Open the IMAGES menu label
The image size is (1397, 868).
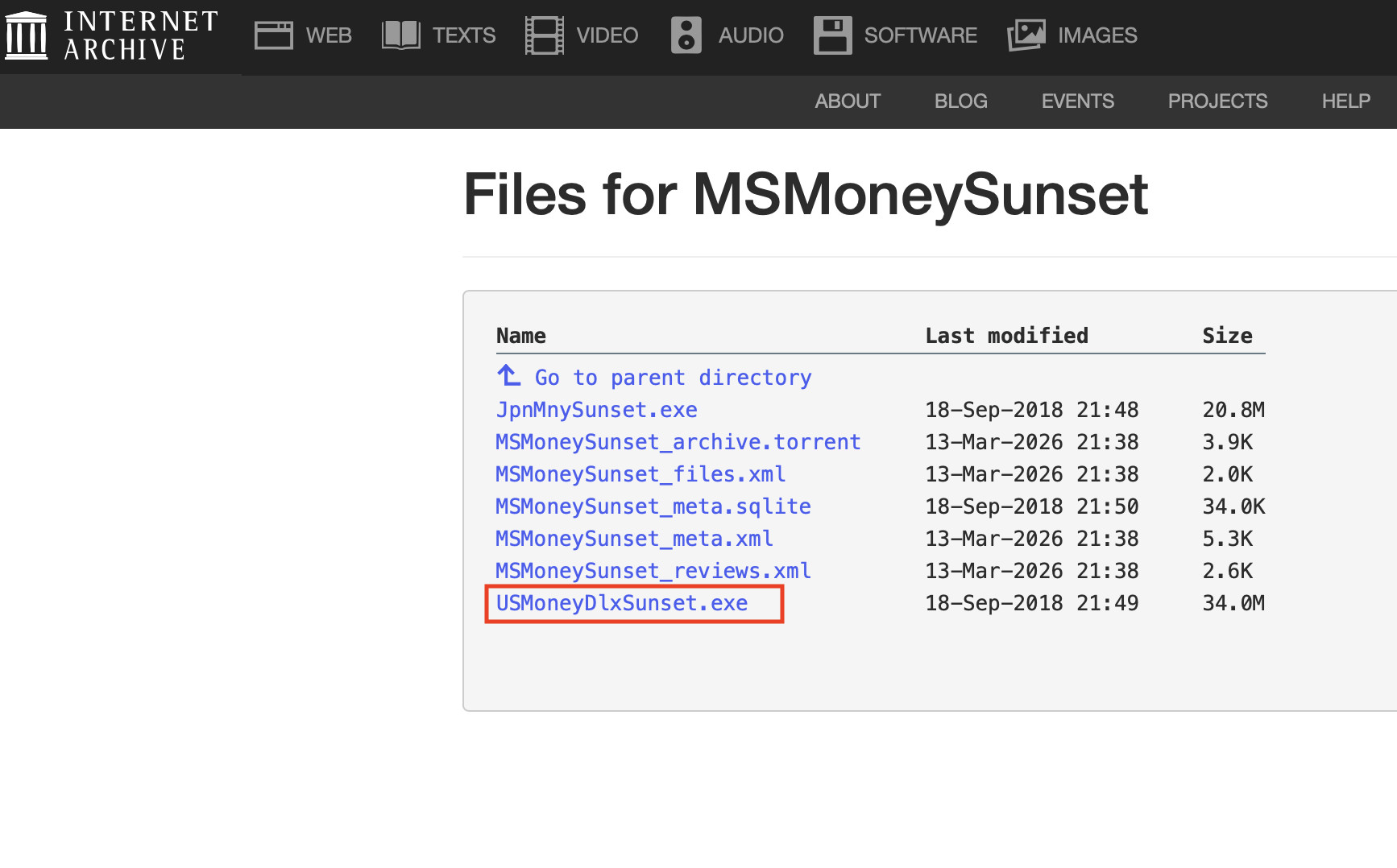click(1097, 35)
